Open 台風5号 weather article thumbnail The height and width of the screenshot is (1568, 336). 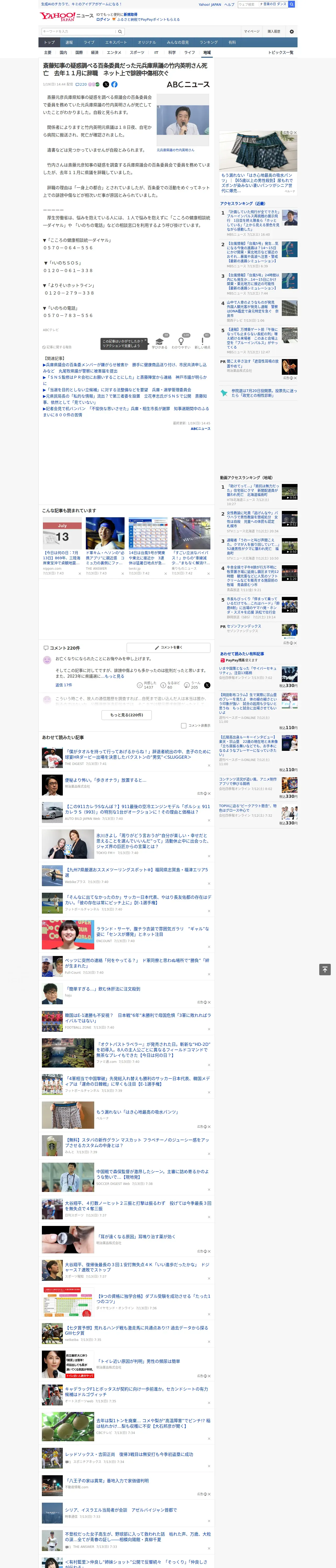(148, 533)
